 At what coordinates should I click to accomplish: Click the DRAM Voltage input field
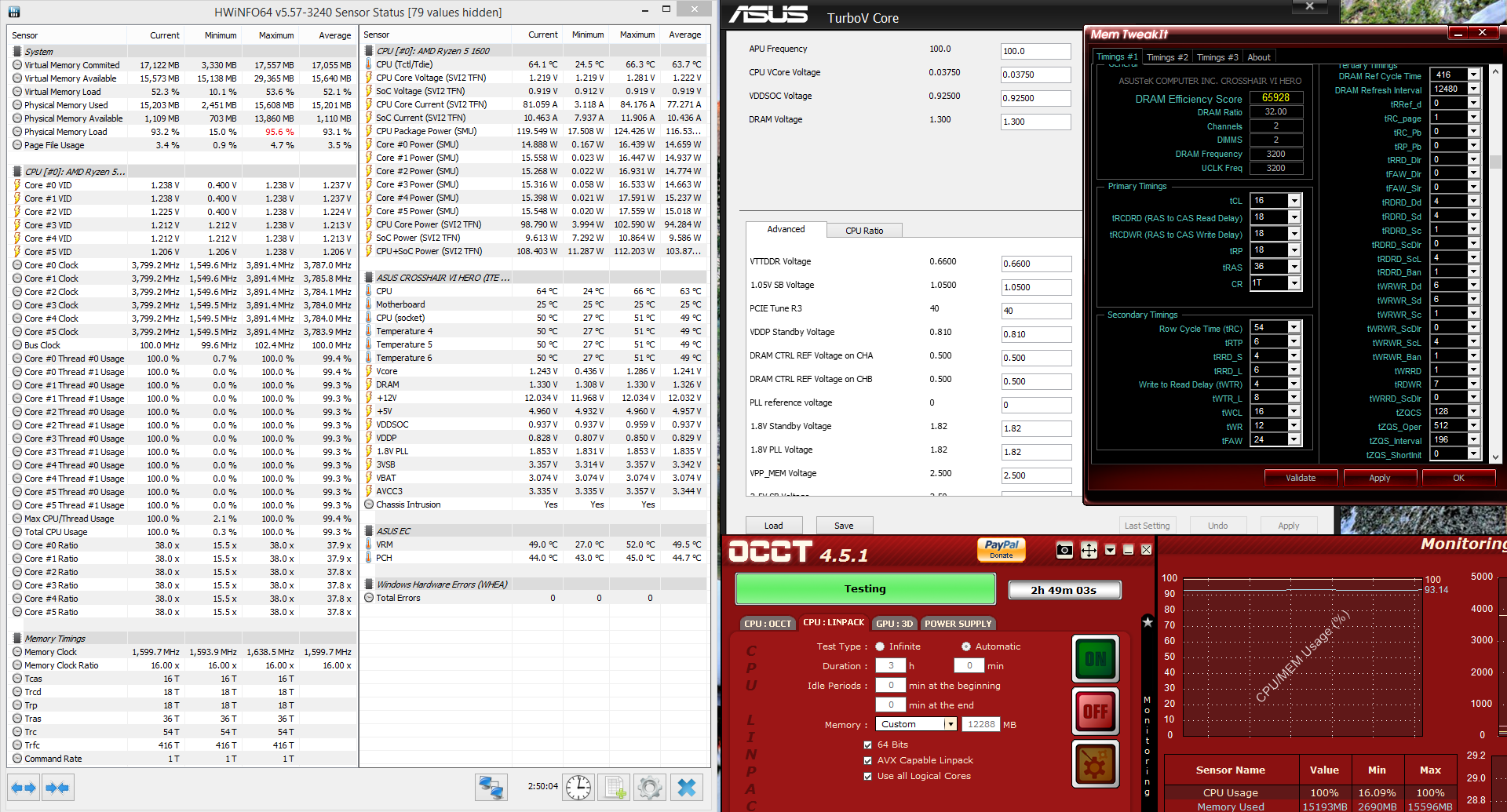pos(1036,122)
